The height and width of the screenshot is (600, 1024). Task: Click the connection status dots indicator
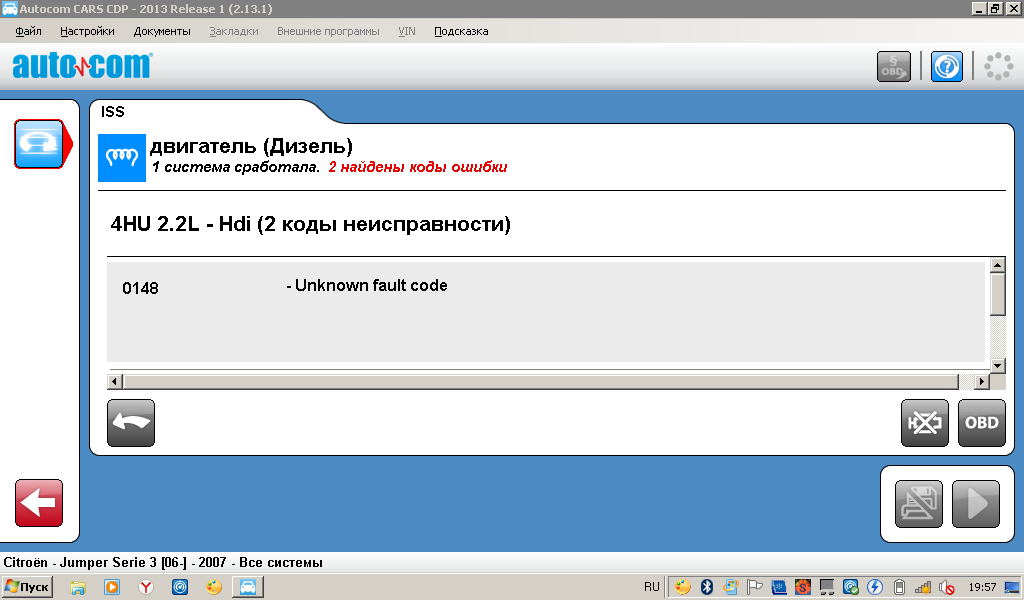(x=999, y=67)
